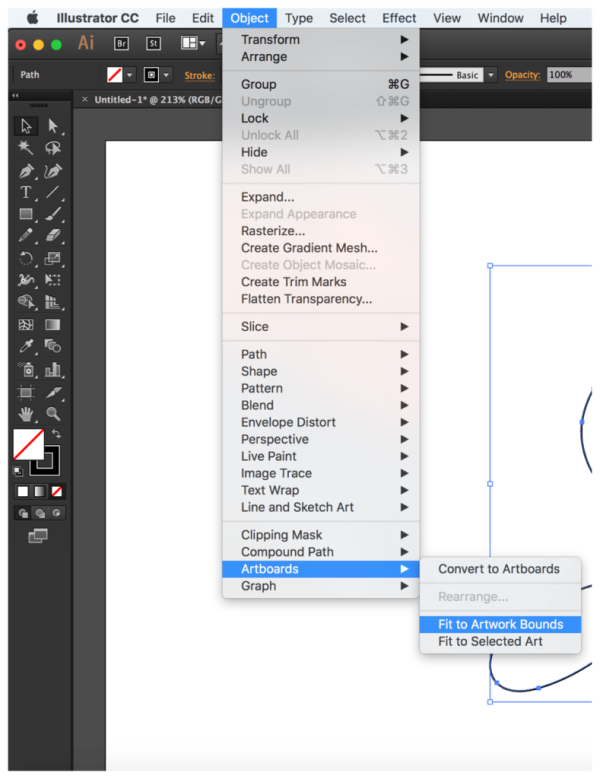600x779 pixels.
Task: Select the Gradient tool
Action: 53,325
